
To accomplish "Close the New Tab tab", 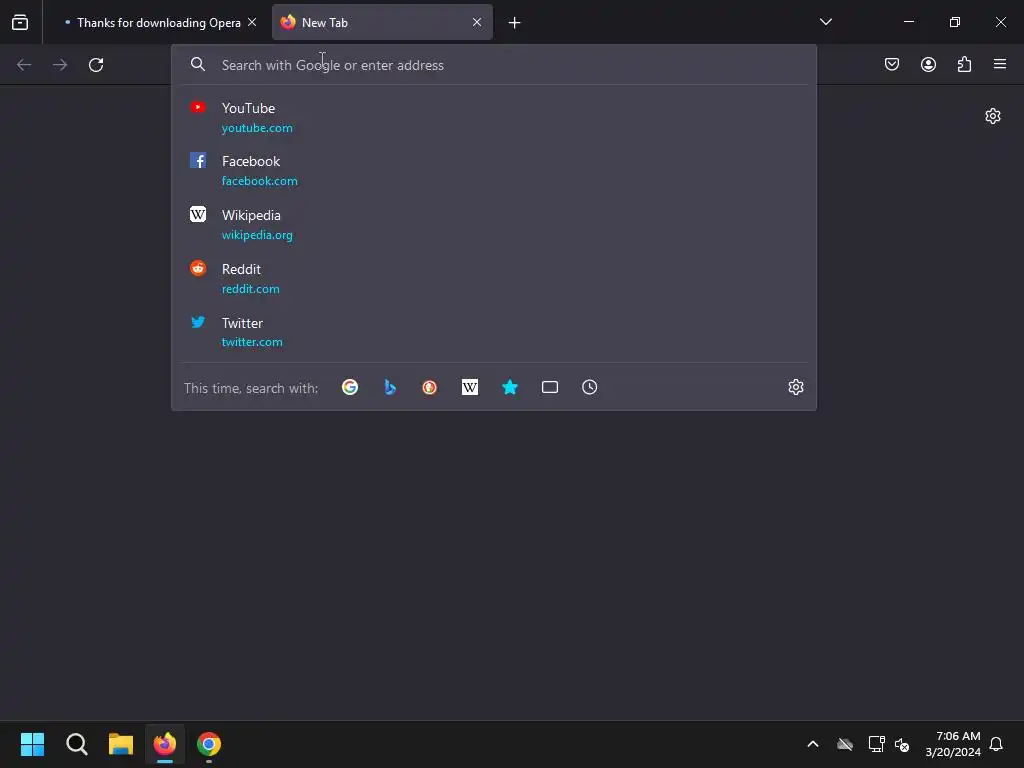I will (477, 22).
